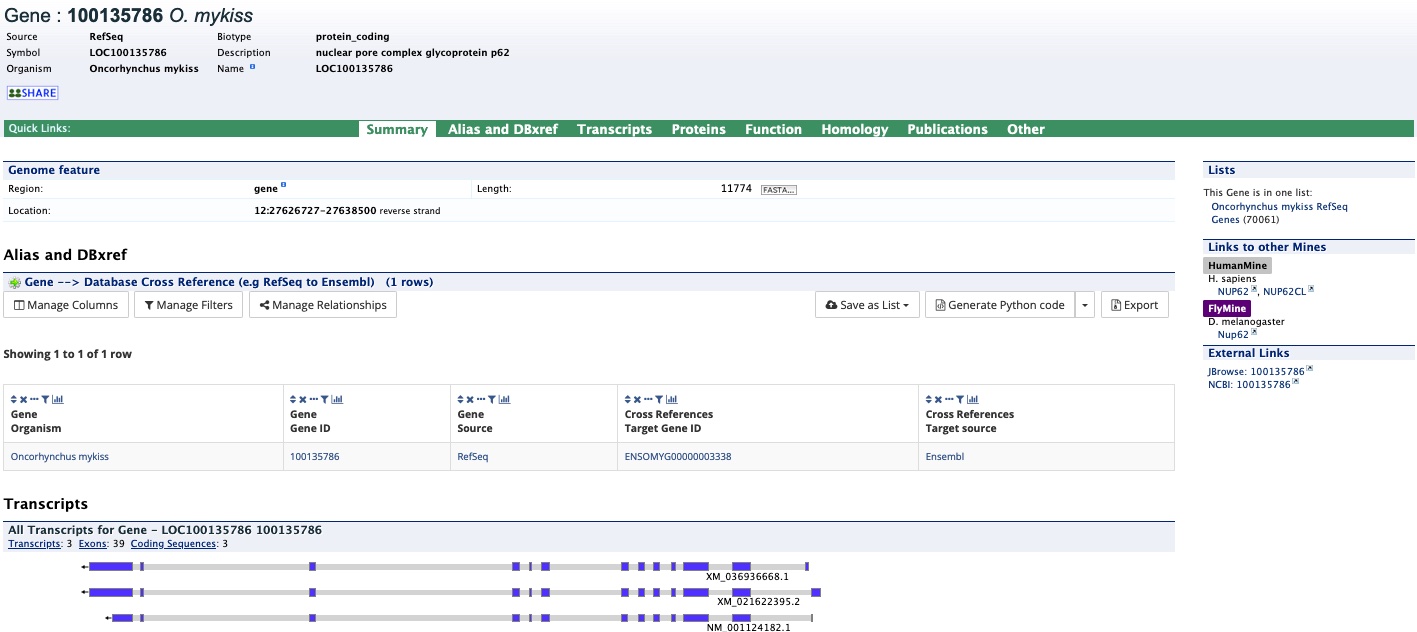Click the template icon before Gene Database Cross Reference
This screenshot has width=1417, height=632.
tap(14, 283)
